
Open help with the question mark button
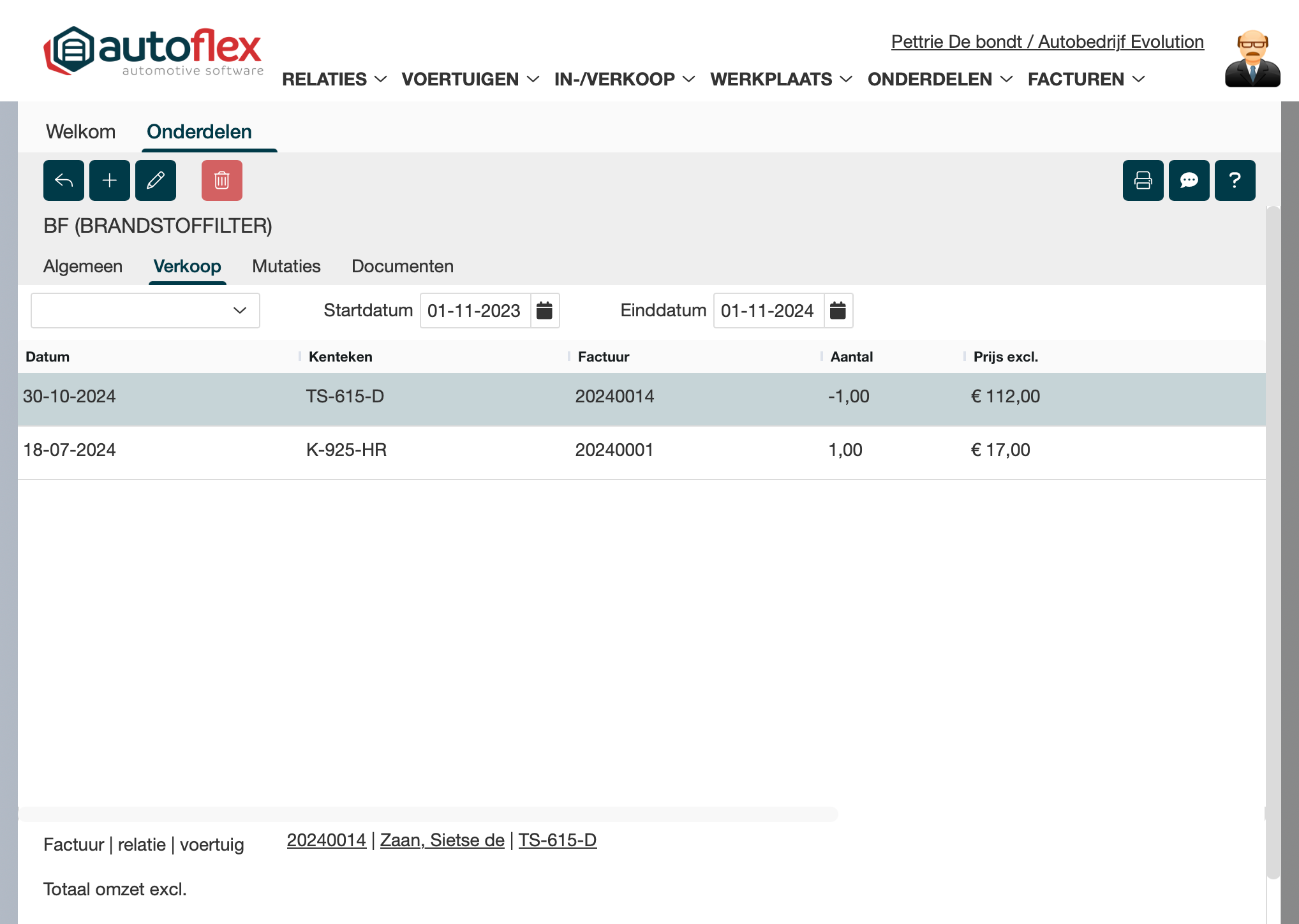pyautogui.click(x=1235, y=180)
